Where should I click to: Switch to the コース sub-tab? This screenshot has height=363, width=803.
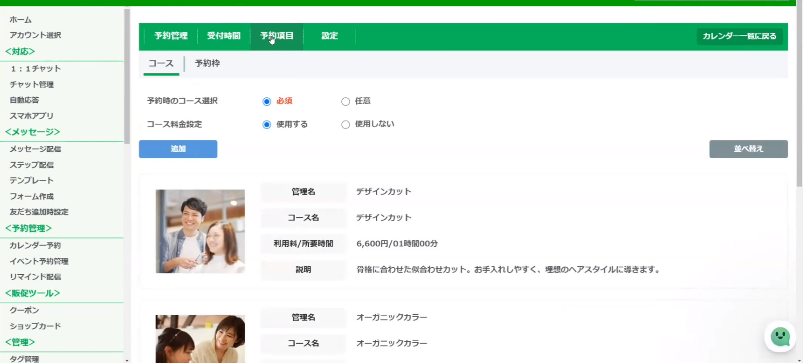pyautogui.click(x=161, y=64)
